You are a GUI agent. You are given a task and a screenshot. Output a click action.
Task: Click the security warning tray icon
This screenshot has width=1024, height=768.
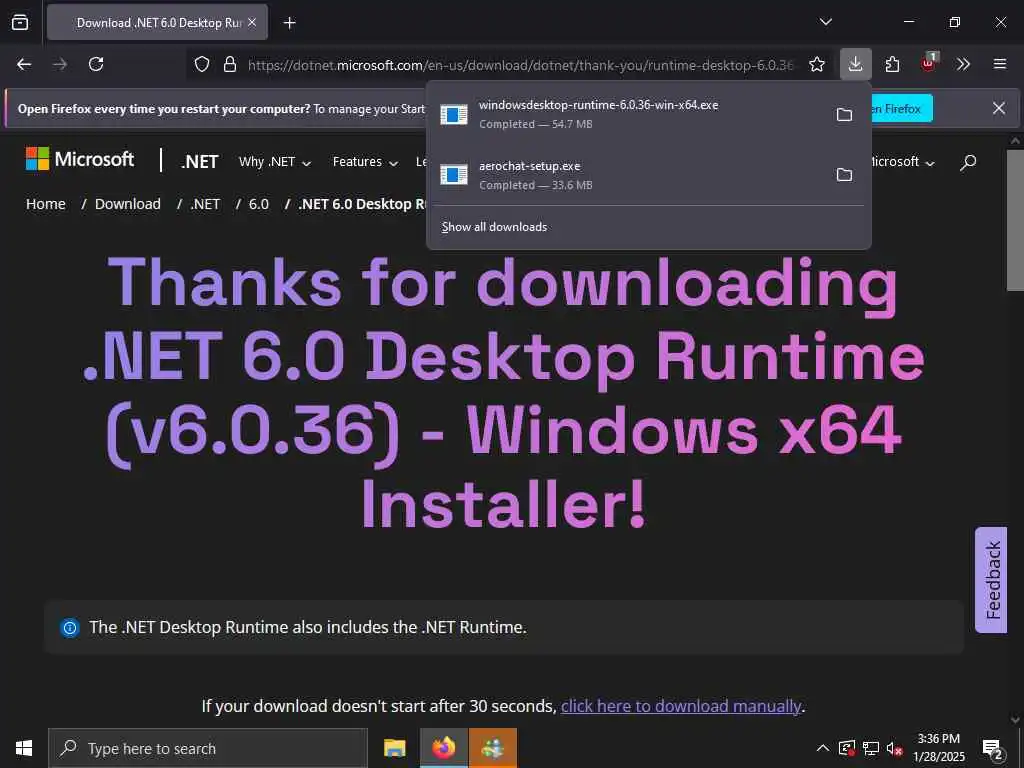click(846, 748)
